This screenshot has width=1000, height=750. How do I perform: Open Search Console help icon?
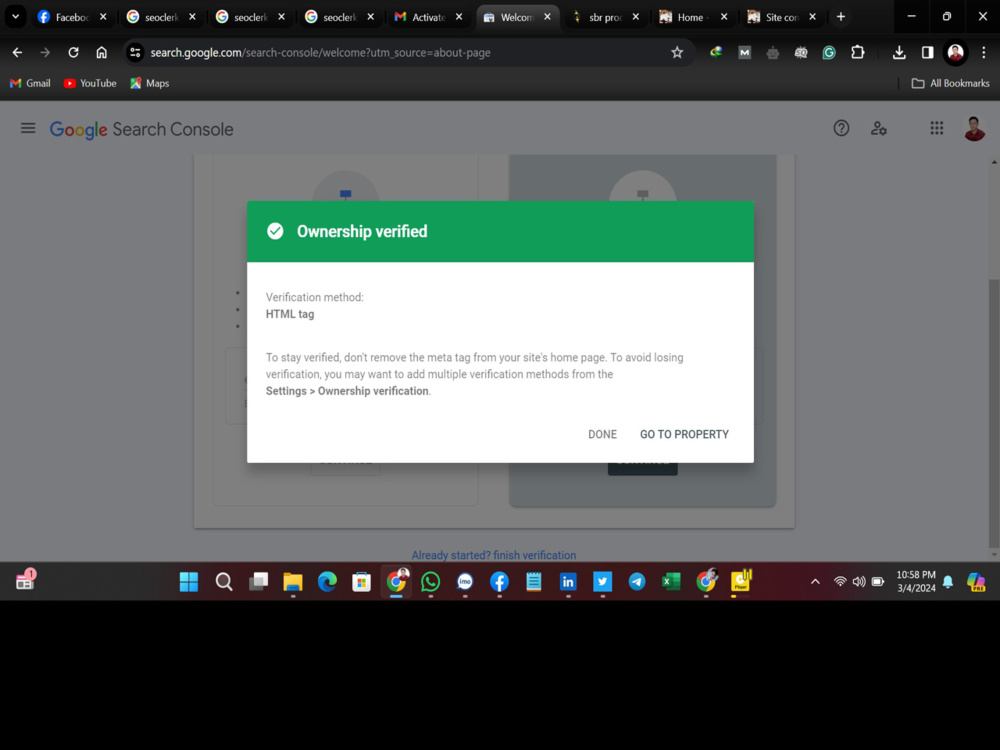(841, 129)
